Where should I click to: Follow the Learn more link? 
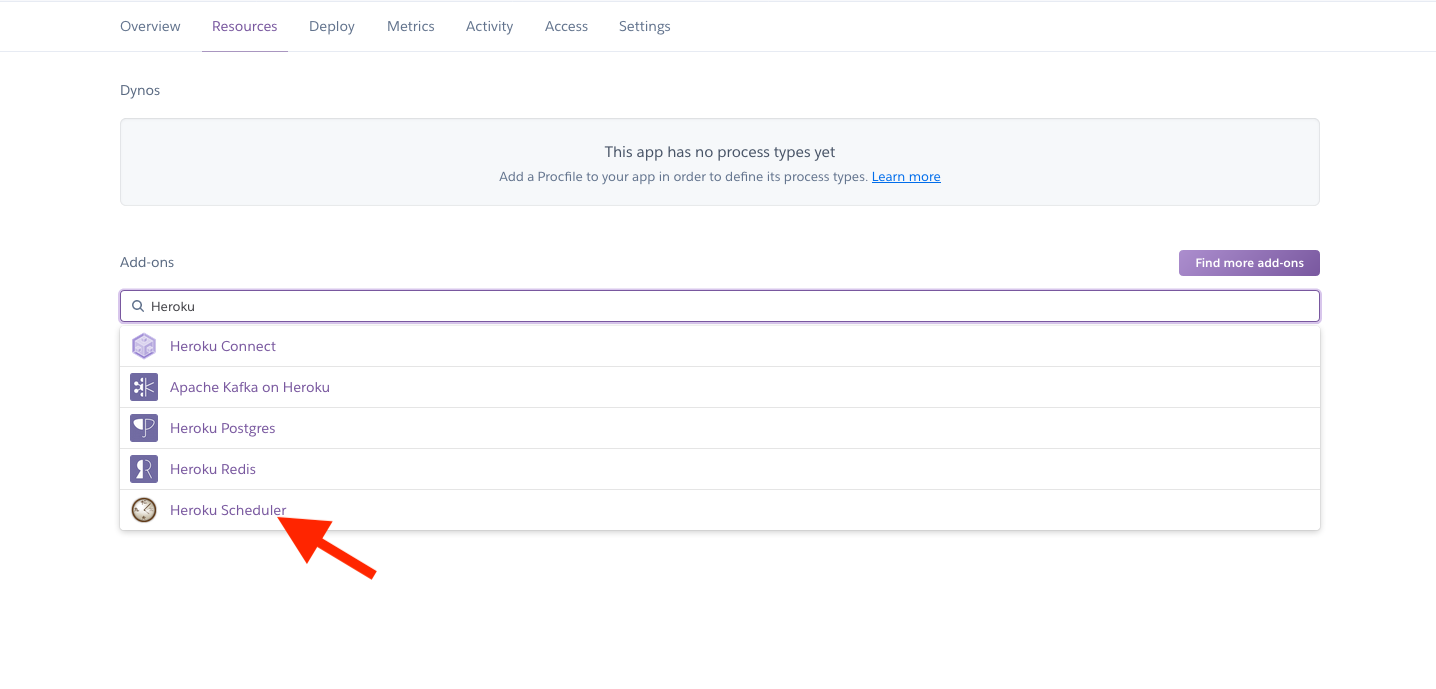906,177
